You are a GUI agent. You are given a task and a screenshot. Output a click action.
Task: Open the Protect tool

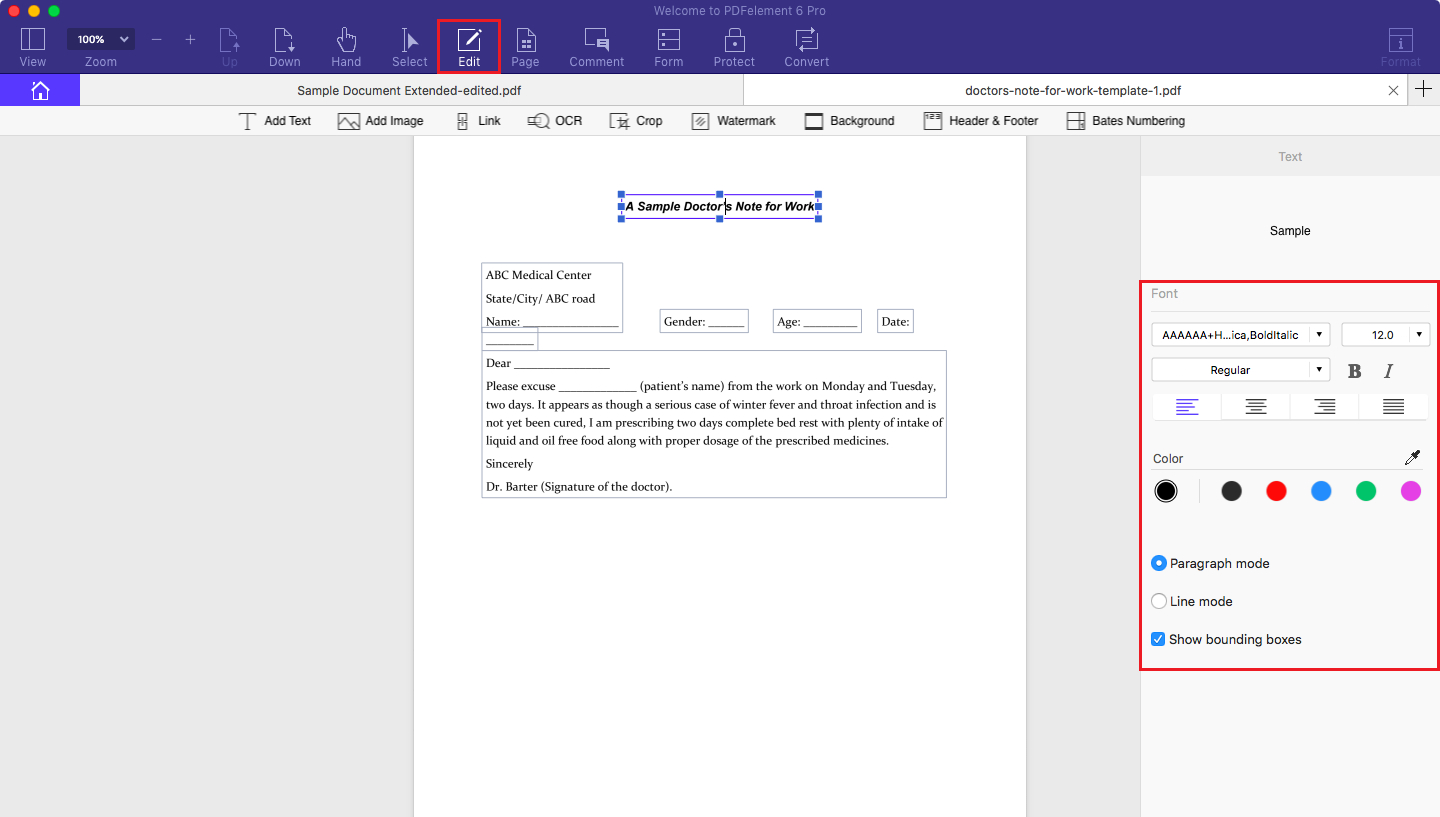click(734, 45)
